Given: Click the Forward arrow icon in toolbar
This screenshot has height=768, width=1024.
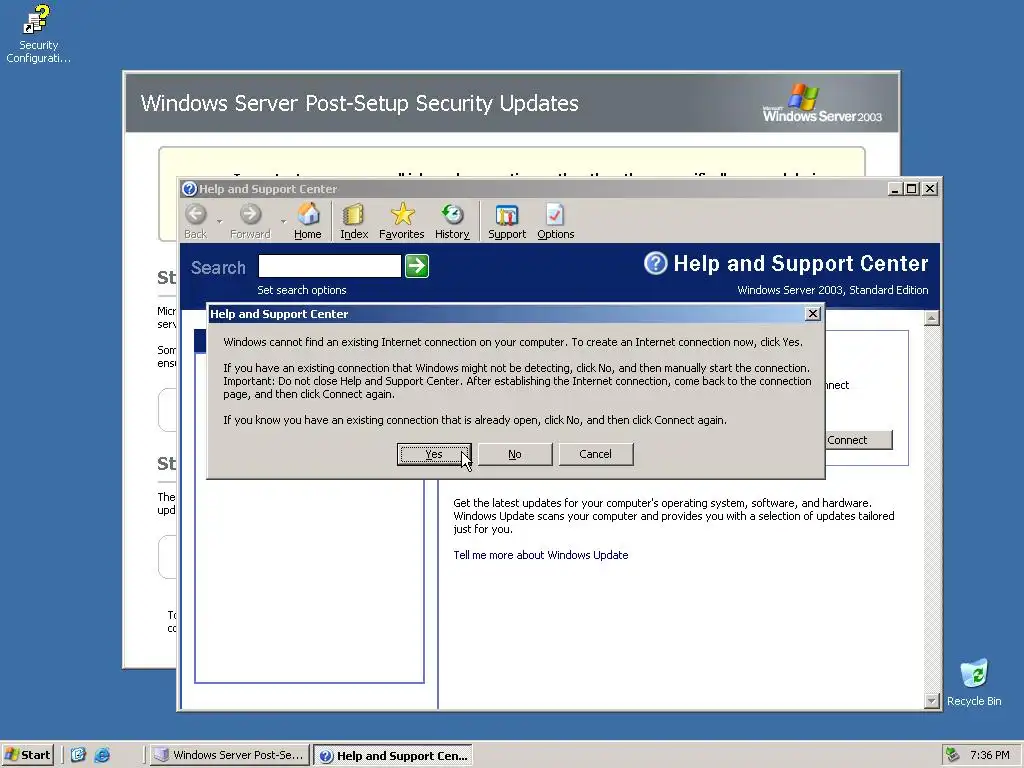Looking at the screenshot, I should pyautogui.click(x=250, y=214).
